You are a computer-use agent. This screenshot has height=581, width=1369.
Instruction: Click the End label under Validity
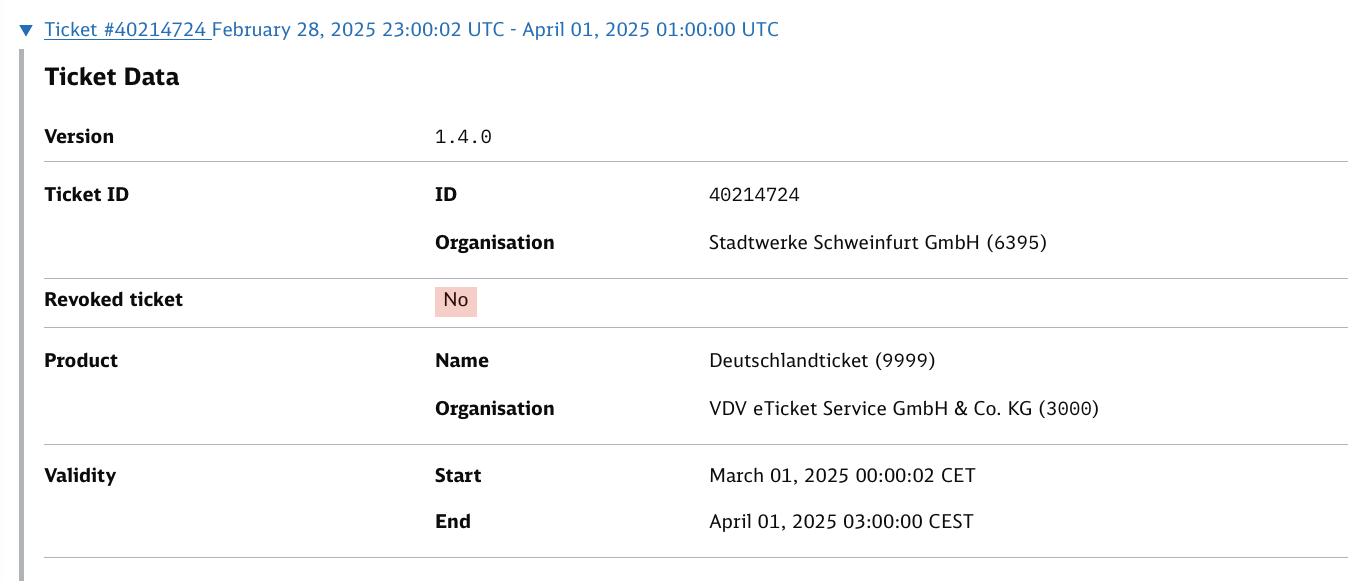(x=453, y=521)
